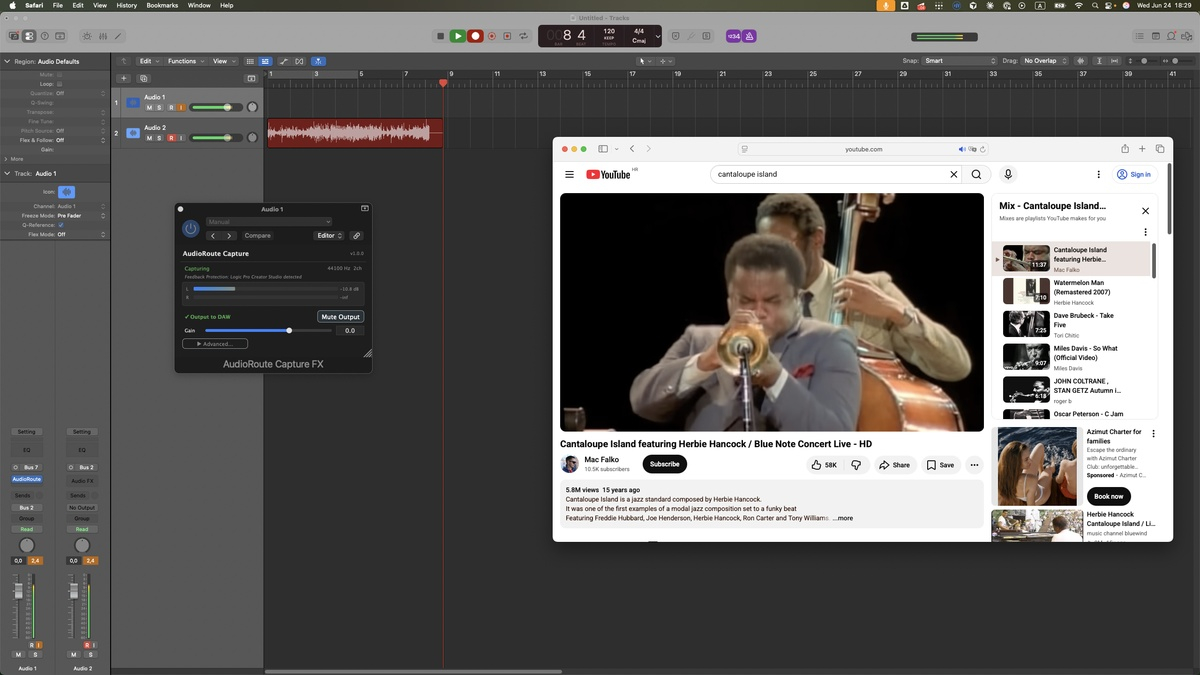
Task: Click Mute Output button in plugin
Action: (x=341, y=317)
